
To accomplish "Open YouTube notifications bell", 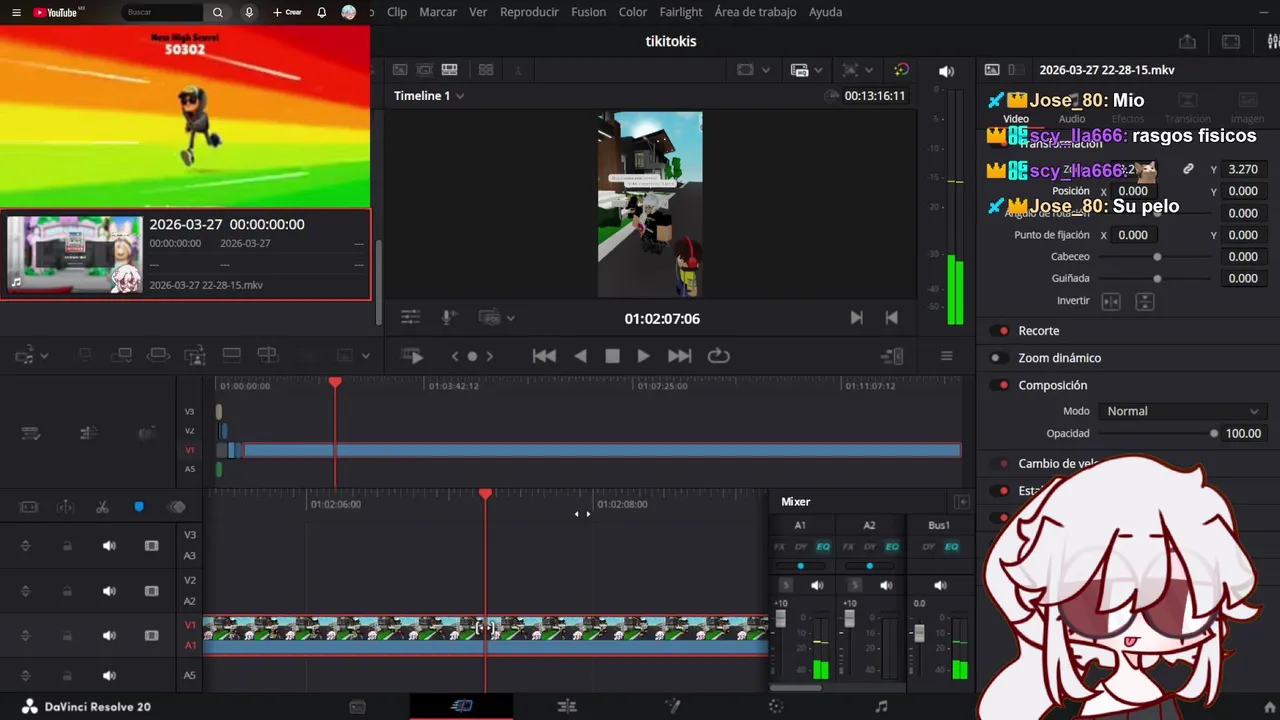I will coord(322,13).
